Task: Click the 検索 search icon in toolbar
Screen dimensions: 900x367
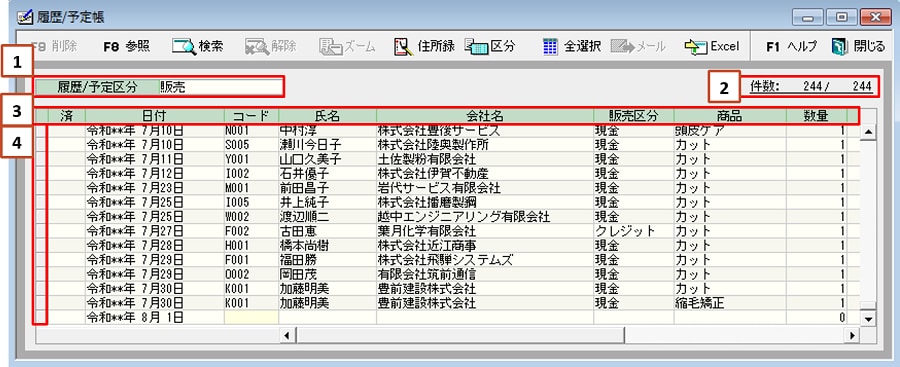Action: tap(184, 47)
